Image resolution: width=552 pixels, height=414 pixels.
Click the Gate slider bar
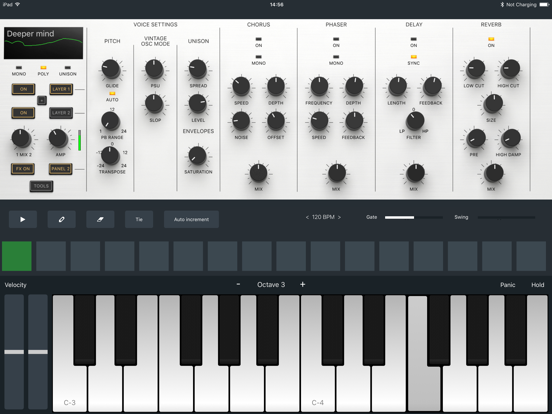click(414, 218)
